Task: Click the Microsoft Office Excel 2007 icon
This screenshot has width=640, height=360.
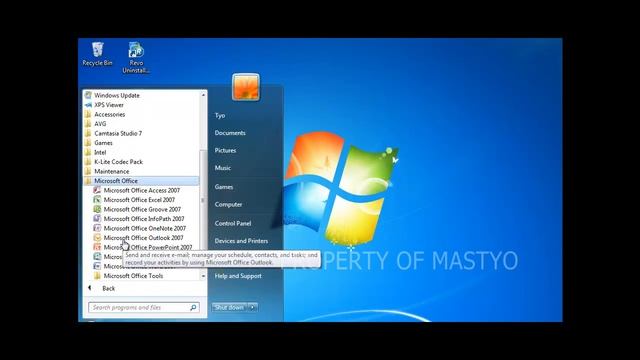Action: [97, 200]
